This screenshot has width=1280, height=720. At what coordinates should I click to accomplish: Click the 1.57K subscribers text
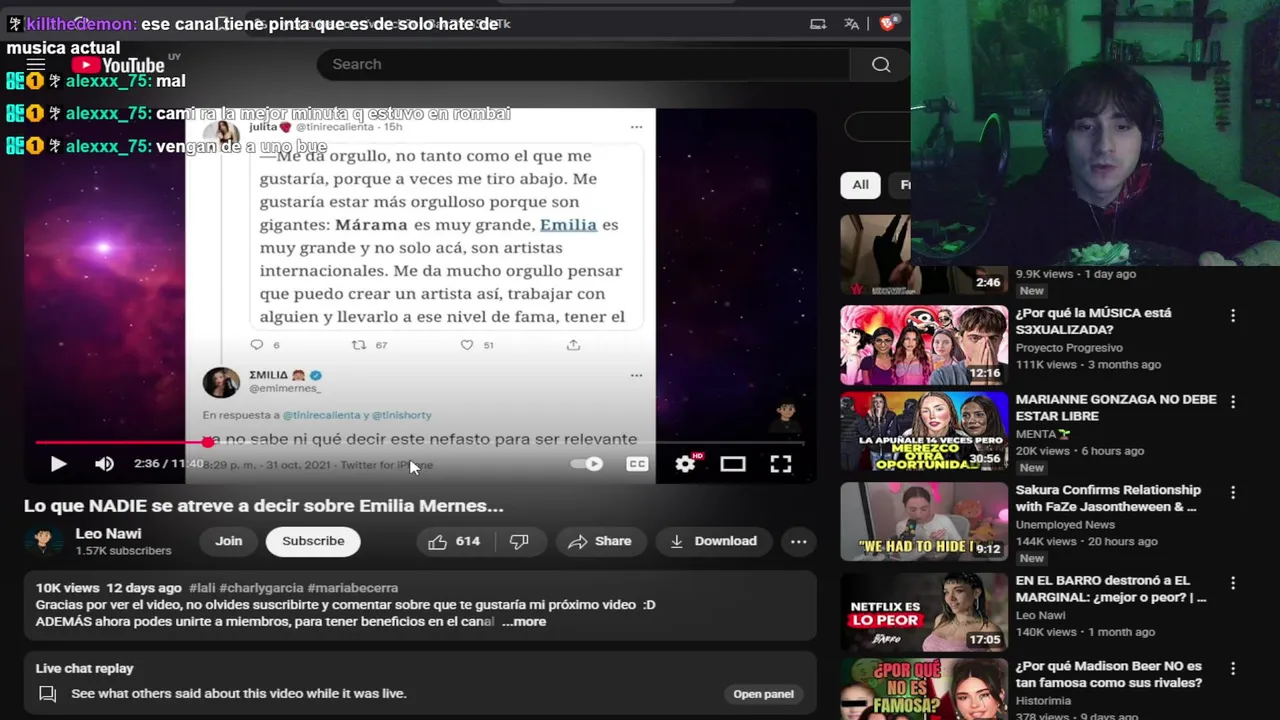123,551
